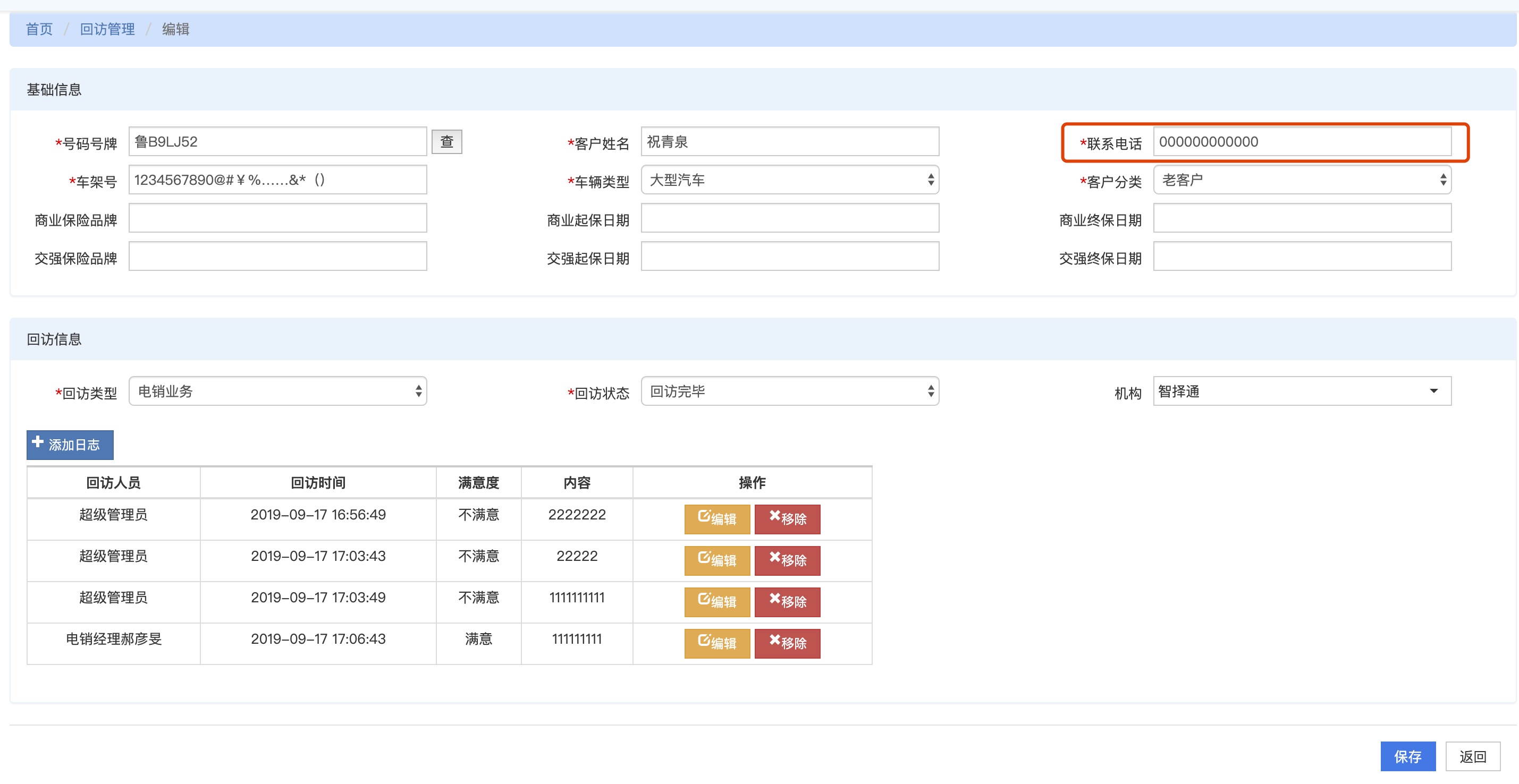Open the 客户分类 dropdown
The image size is (1519, 784).
click(x=1302, y=180)
